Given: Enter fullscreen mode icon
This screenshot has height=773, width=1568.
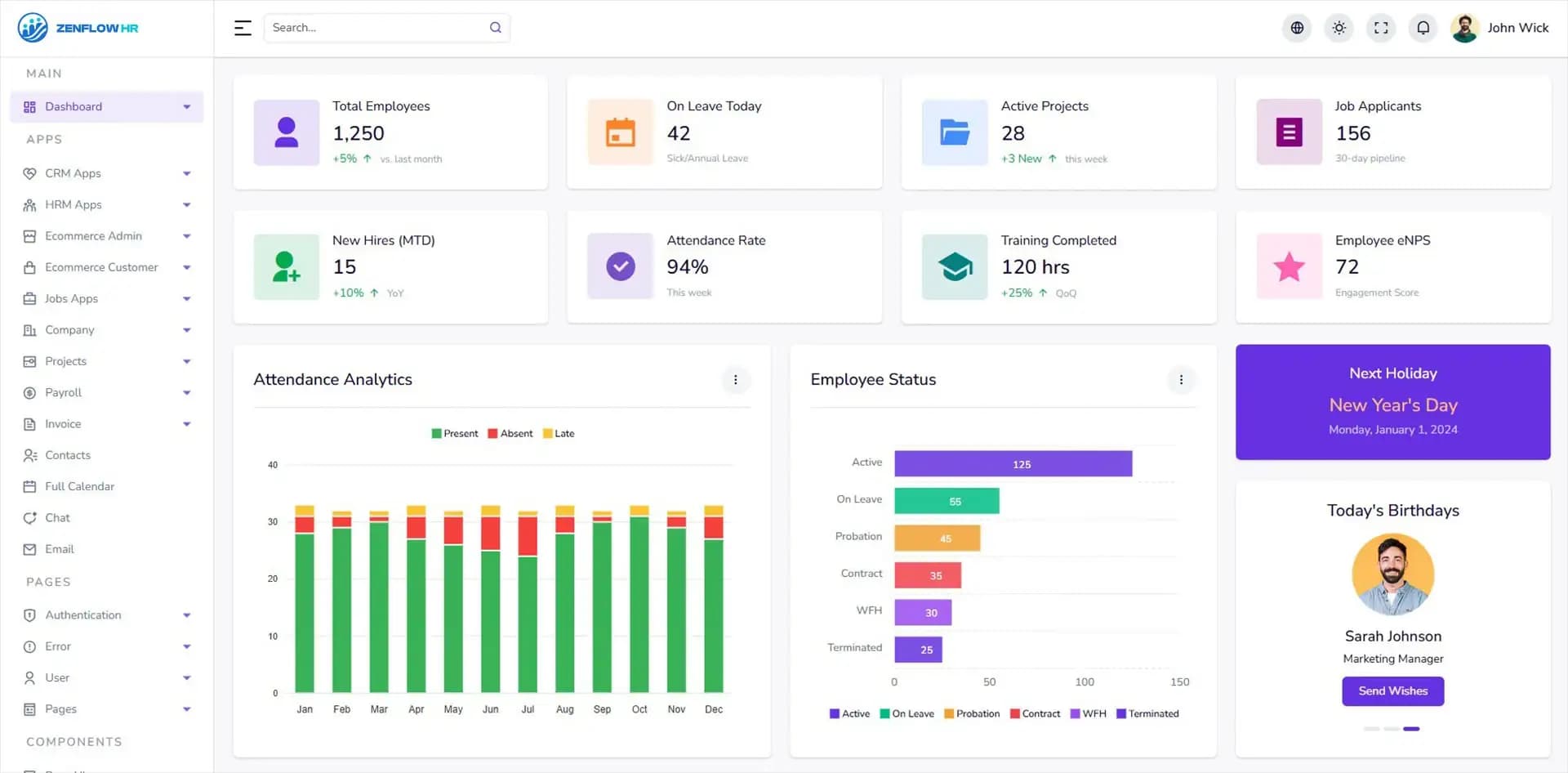Looking at the screenshot, I should (x=1381, y=28).
